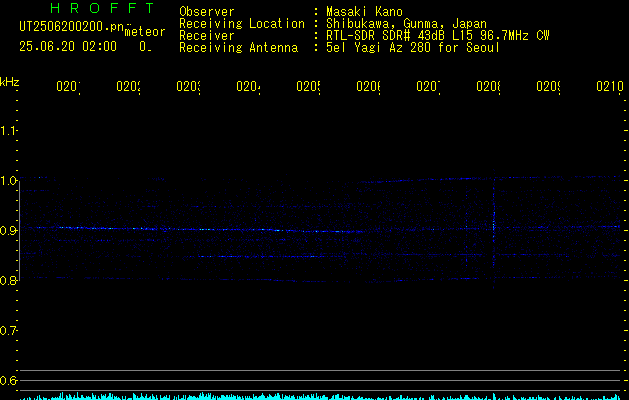This screenshot has width=629, height=400.
Task: Click the 0203 time marker
Action: pyautogui.click(x=189, y=86)
